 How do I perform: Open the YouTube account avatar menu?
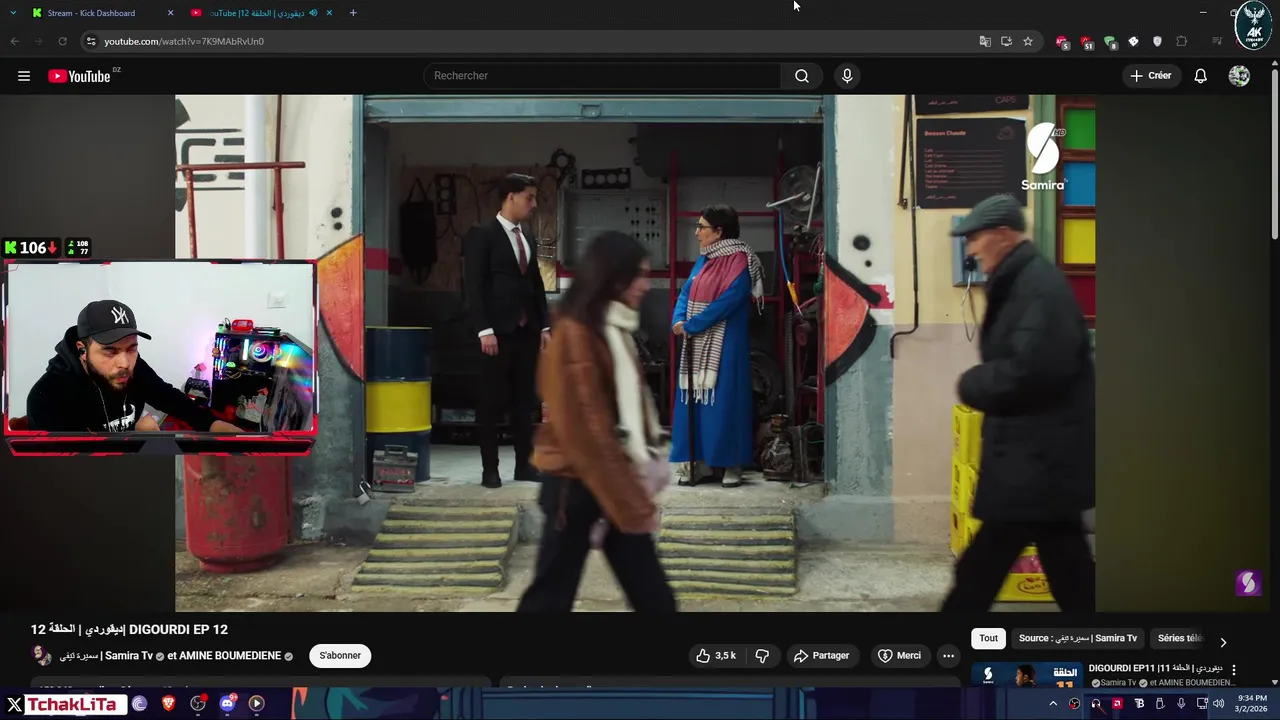1239,76
